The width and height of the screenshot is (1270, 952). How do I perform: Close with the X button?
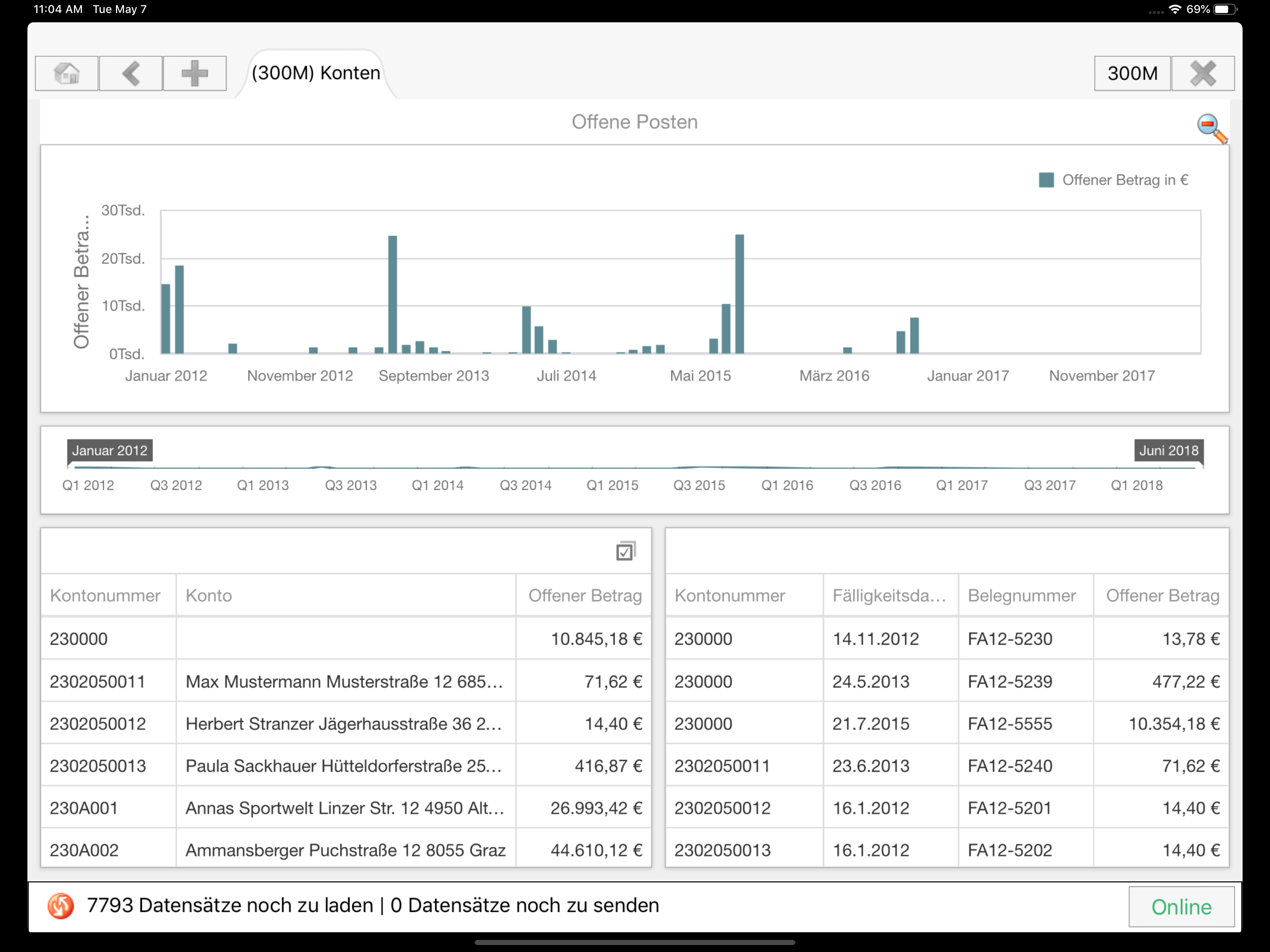tap(1203, 73)
